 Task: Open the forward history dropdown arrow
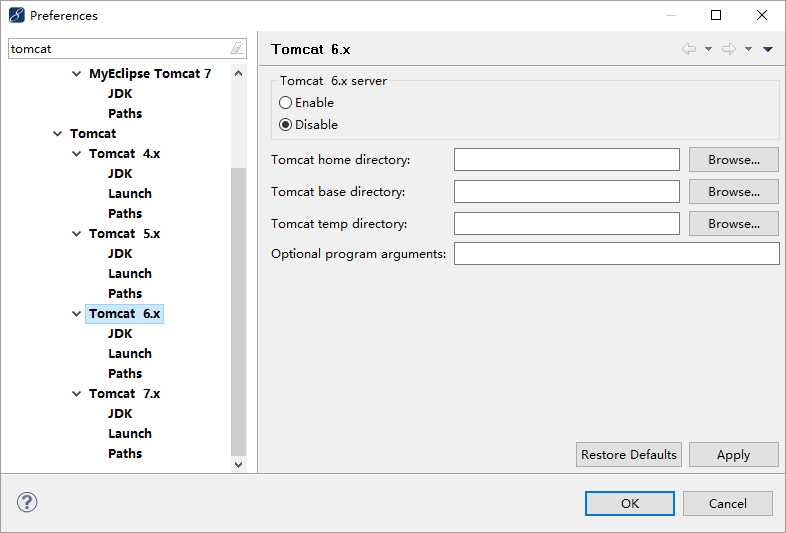748,49
